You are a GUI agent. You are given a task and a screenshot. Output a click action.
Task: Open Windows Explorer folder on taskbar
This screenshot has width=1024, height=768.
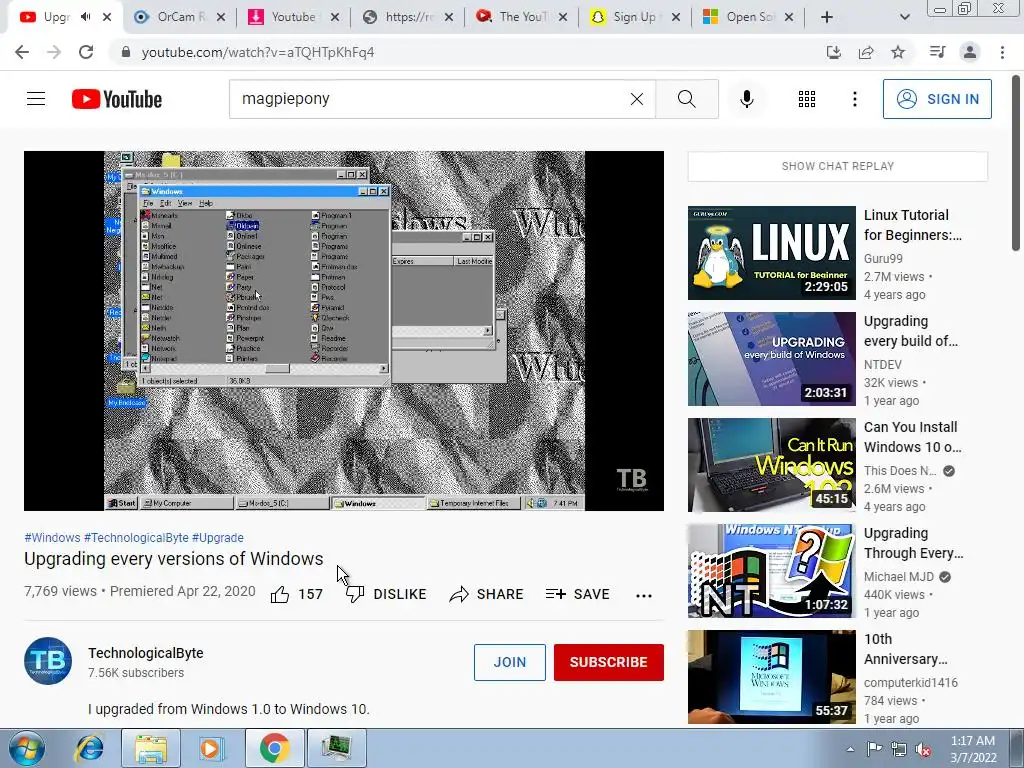coord(151,748)
